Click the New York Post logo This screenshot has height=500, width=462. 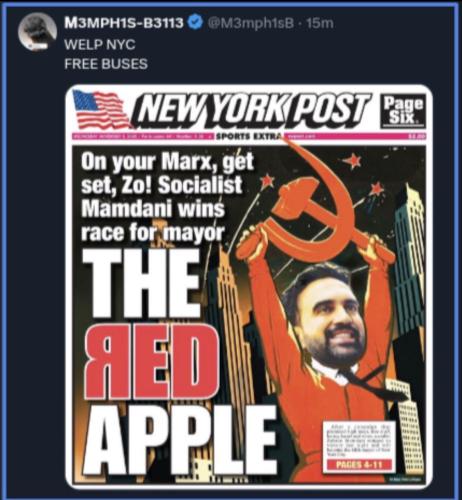(x=251, y=112)
